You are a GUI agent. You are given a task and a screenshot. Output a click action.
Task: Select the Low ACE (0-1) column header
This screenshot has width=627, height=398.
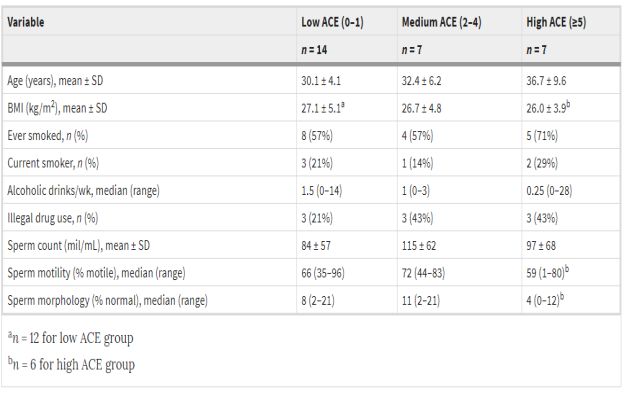click(332, 22)
